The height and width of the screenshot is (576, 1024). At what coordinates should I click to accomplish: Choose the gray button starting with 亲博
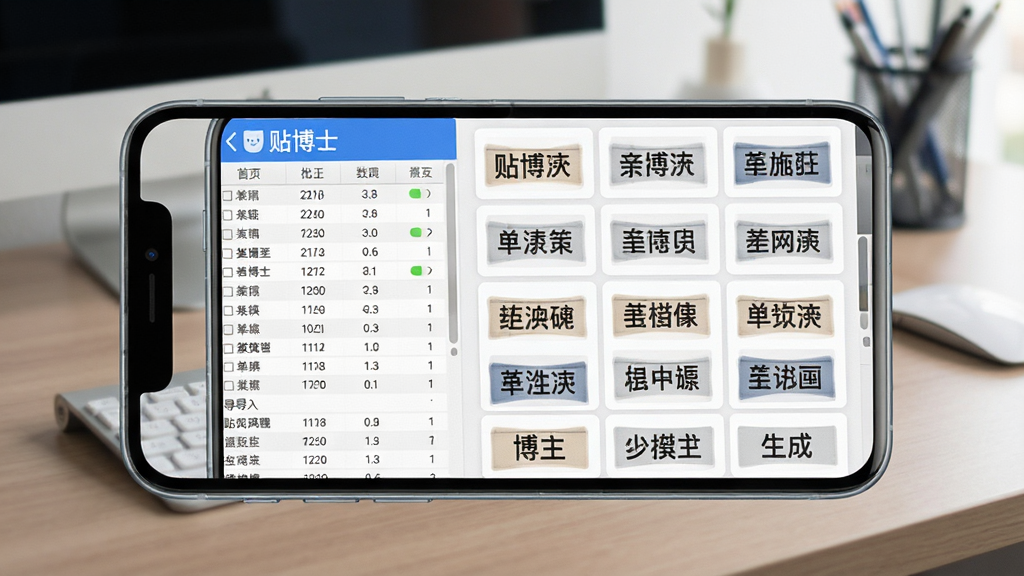point(657,164)
